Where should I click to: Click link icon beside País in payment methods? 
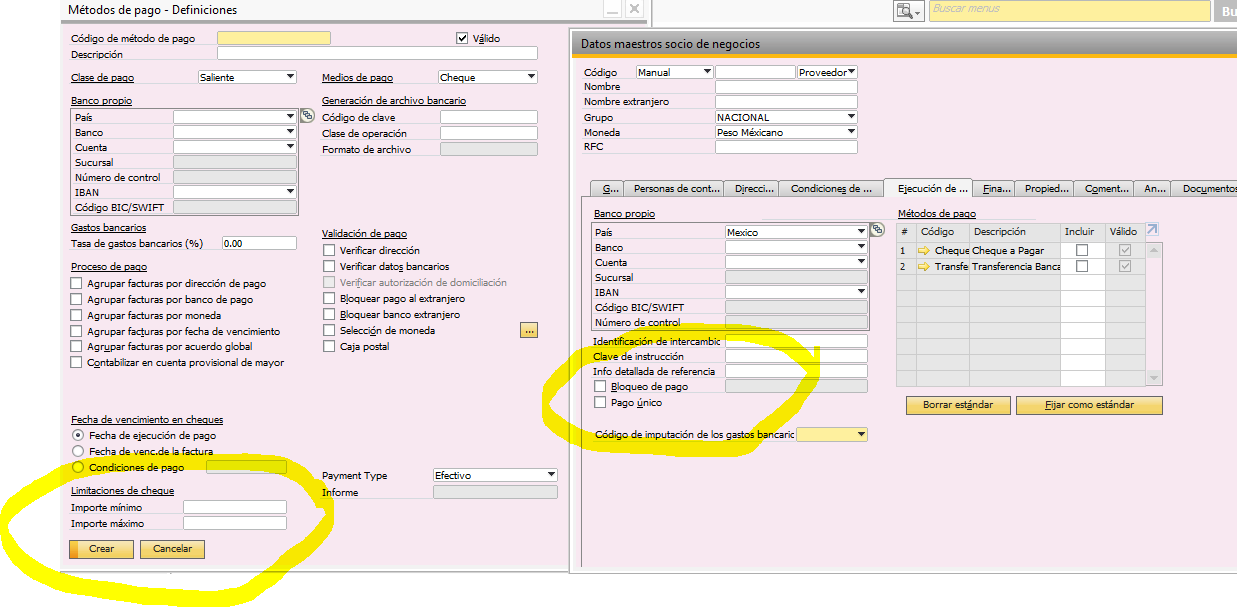pos(307,116)
